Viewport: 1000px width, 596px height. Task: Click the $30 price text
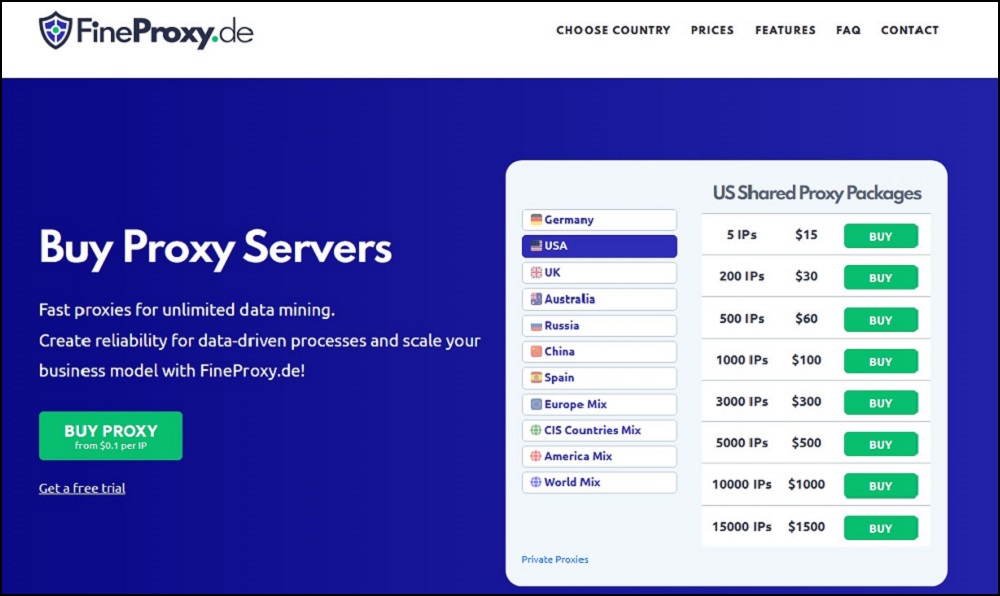point(806,276)
